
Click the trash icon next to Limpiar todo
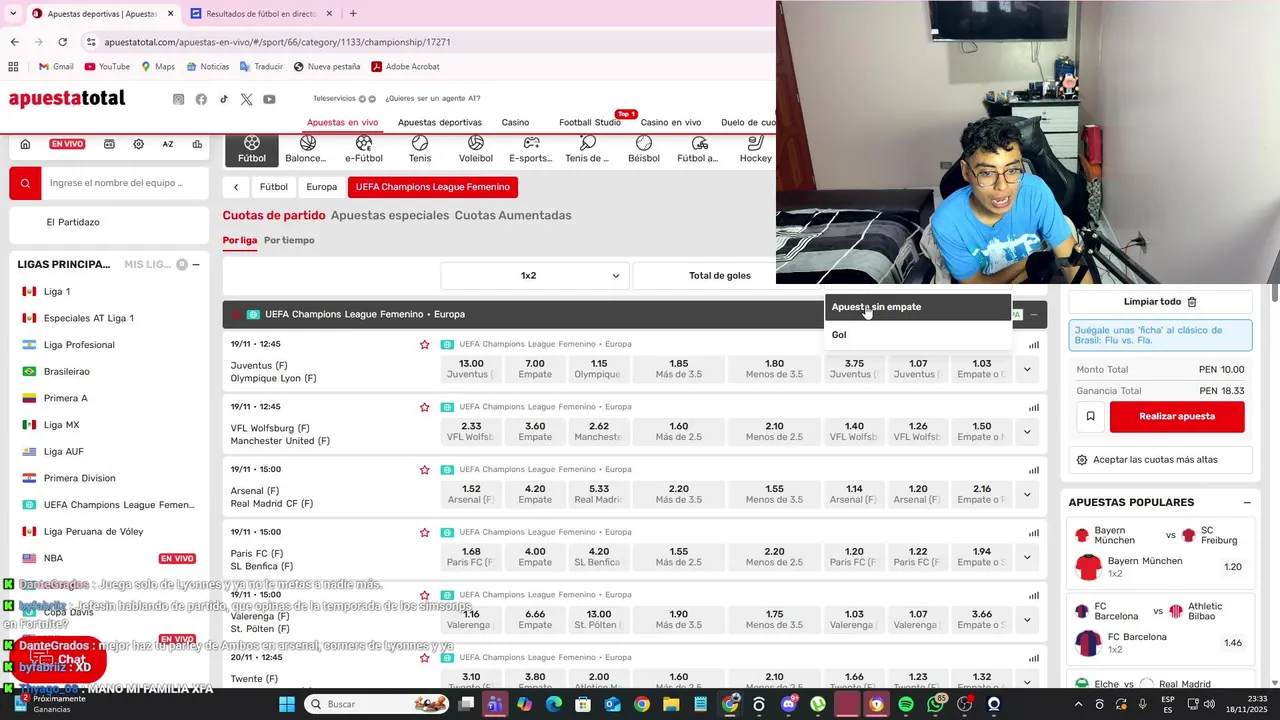[1192, 301]
